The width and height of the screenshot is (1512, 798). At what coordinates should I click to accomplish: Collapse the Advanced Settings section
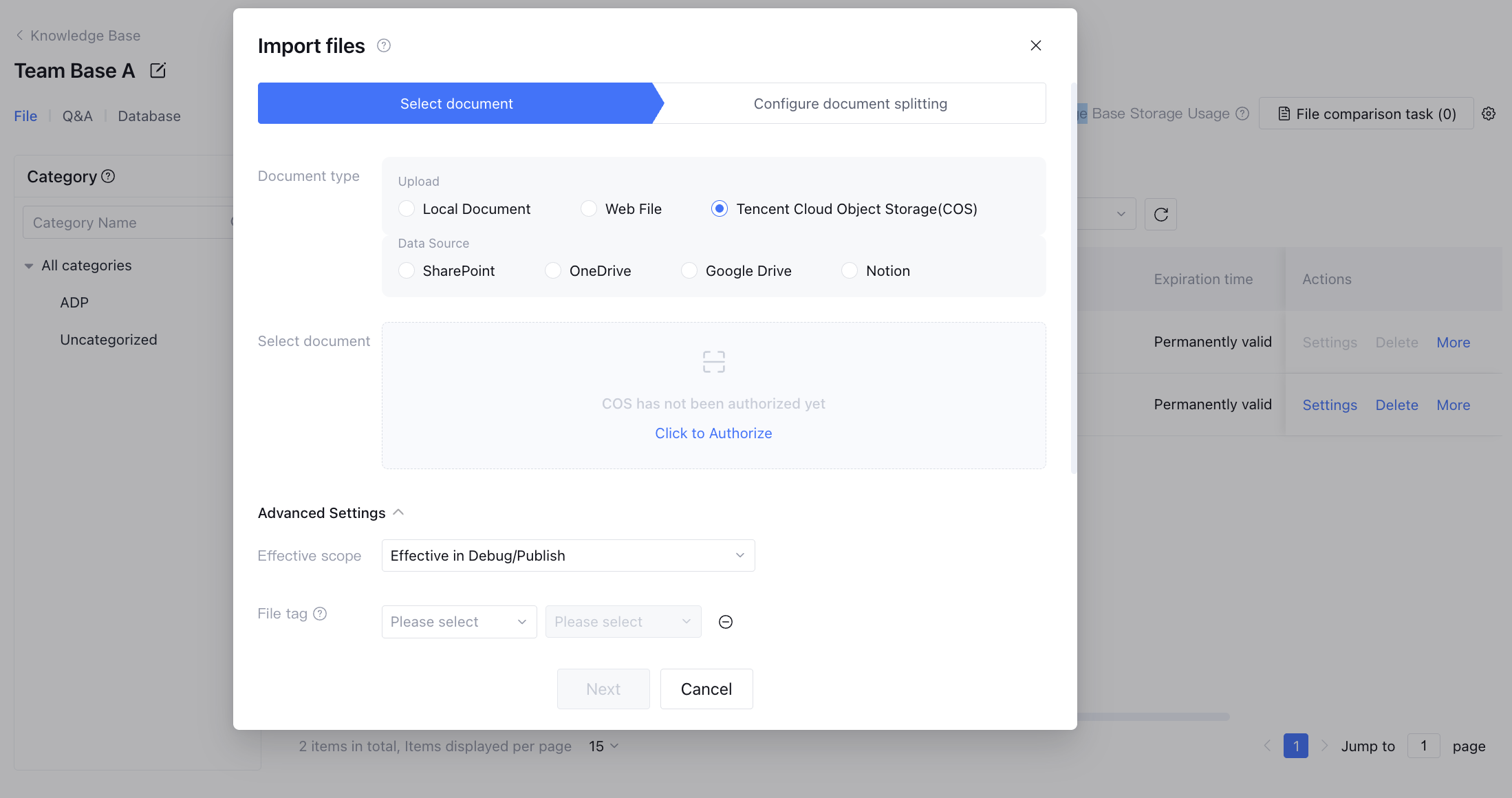(398, 513)
